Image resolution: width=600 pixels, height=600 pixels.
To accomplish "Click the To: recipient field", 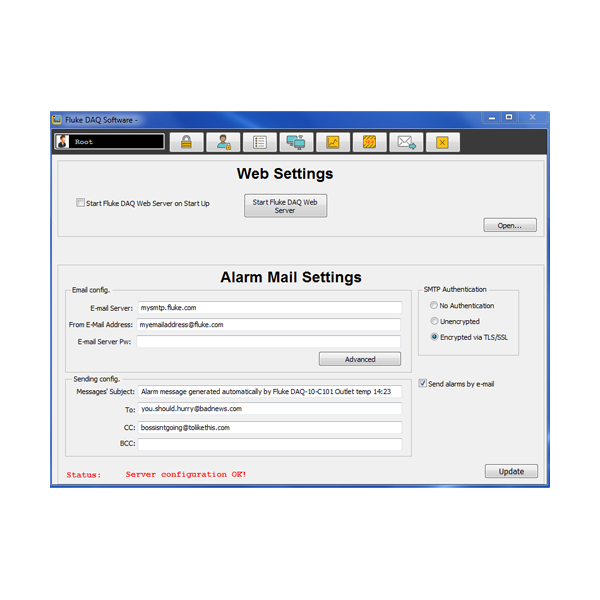I will [x=270, y=409].
